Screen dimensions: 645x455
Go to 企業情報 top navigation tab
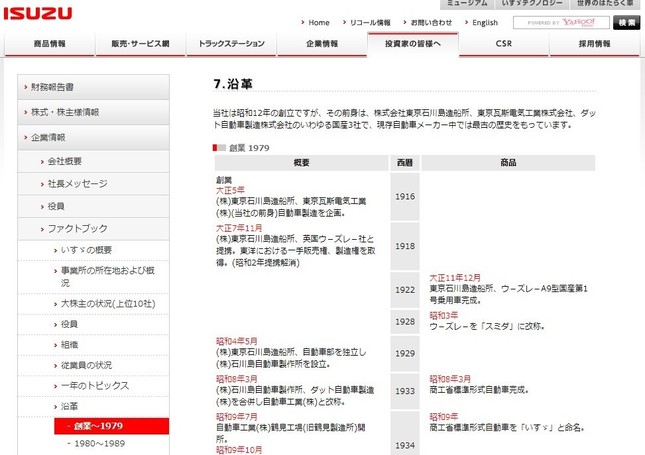tap(322, 44)
